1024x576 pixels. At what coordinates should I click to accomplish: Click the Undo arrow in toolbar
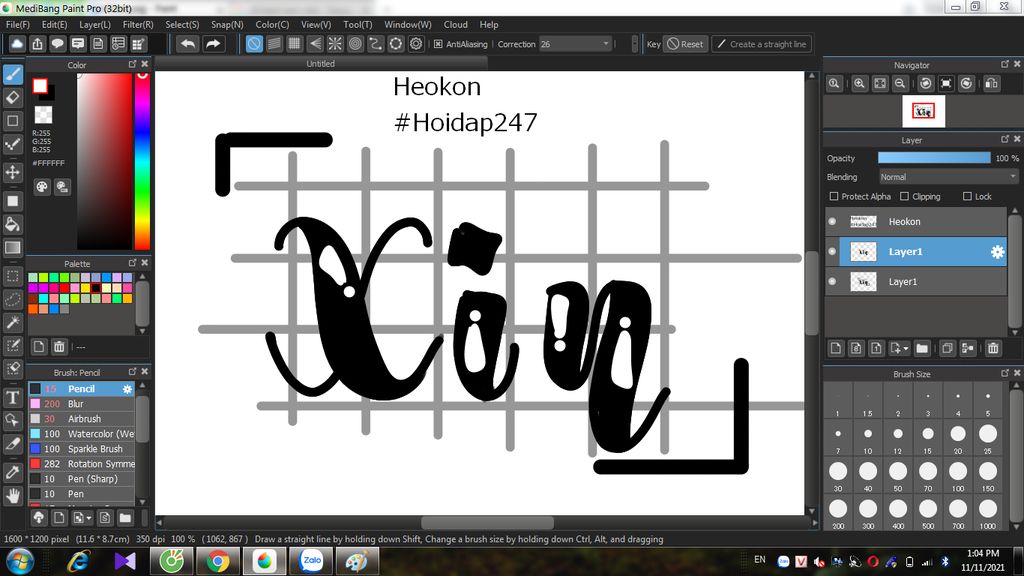[x=188, y=44]
